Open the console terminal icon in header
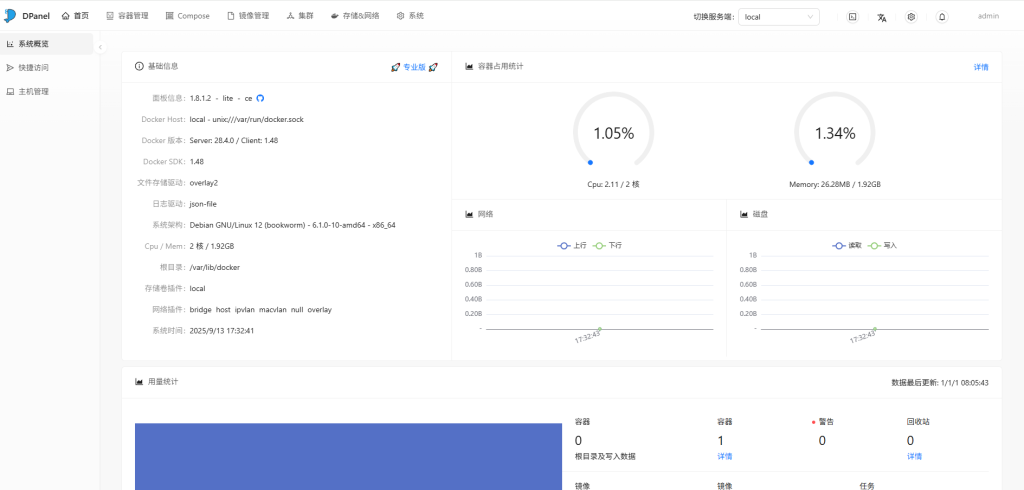The image size is (1024, 490). click(852, 17)
